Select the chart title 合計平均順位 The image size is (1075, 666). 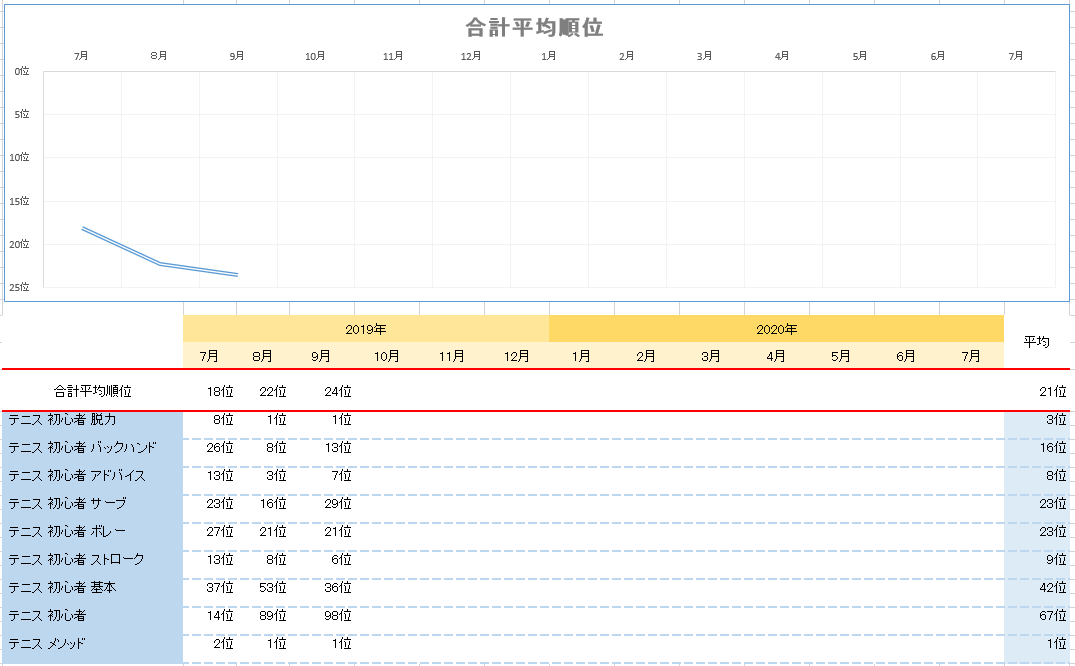(534, 28)
